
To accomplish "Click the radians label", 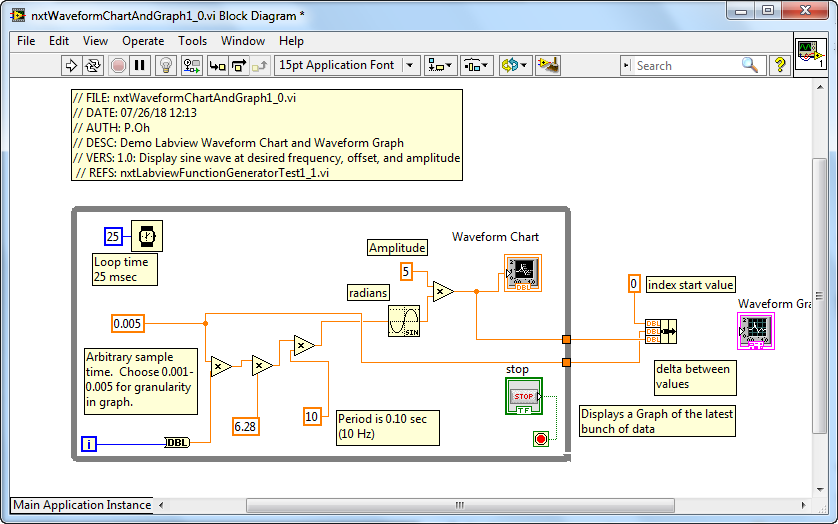I will pyautogui.click(x=368, y=292).
